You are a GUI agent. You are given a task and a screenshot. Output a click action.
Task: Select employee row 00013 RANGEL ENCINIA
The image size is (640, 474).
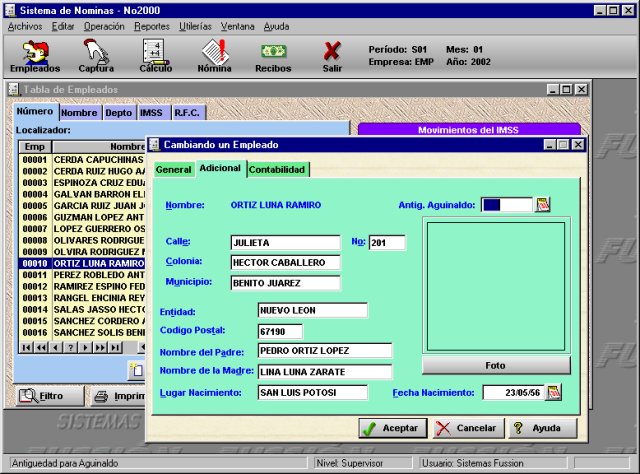pyautogui.click(x=82, y=298)
